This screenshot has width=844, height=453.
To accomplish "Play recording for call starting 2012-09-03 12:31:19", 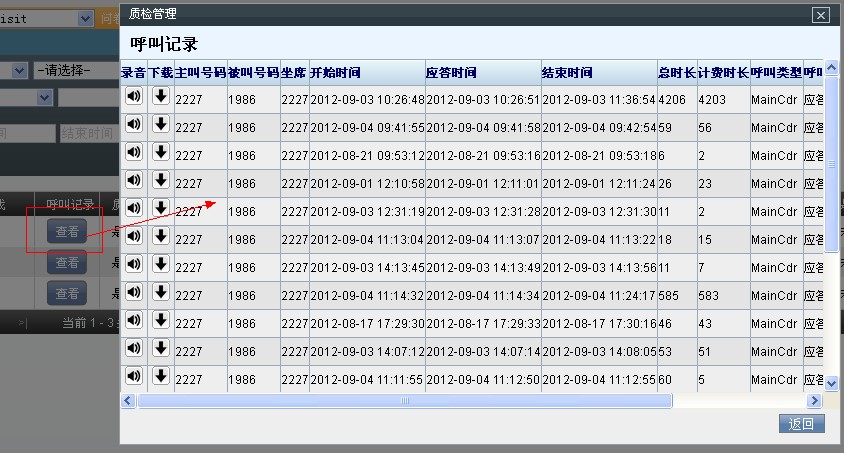I will [x=134, y=209].
